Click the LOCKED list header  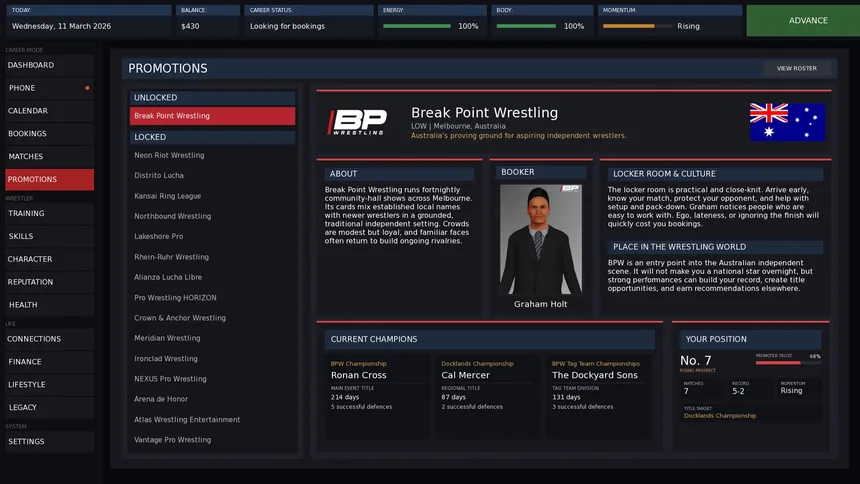pos(212,137)
